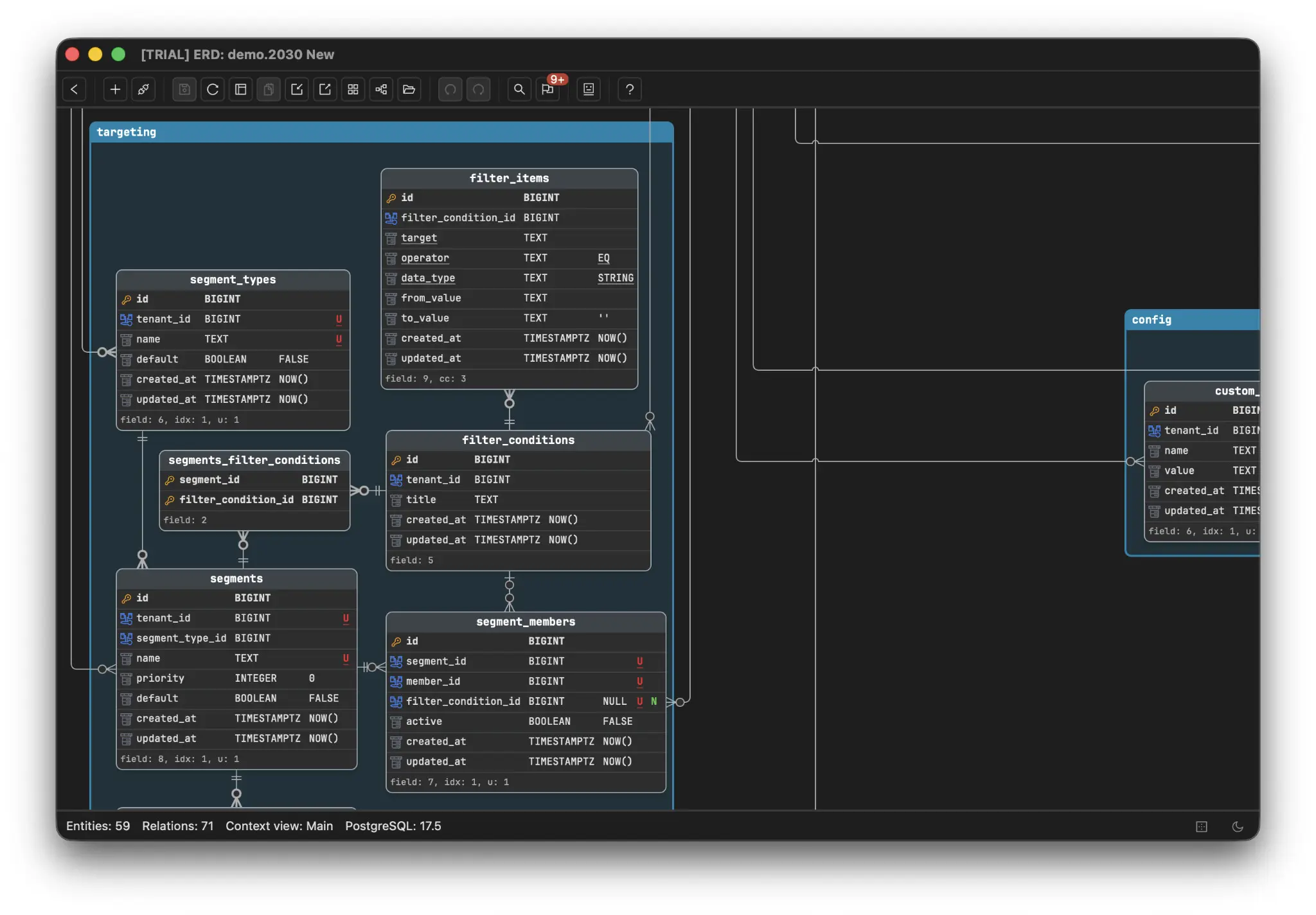Toggle dark mode with the moon icon
Image resolution: width=1316 pixels, height=915 pixels.
click(x=1238, y=826)
